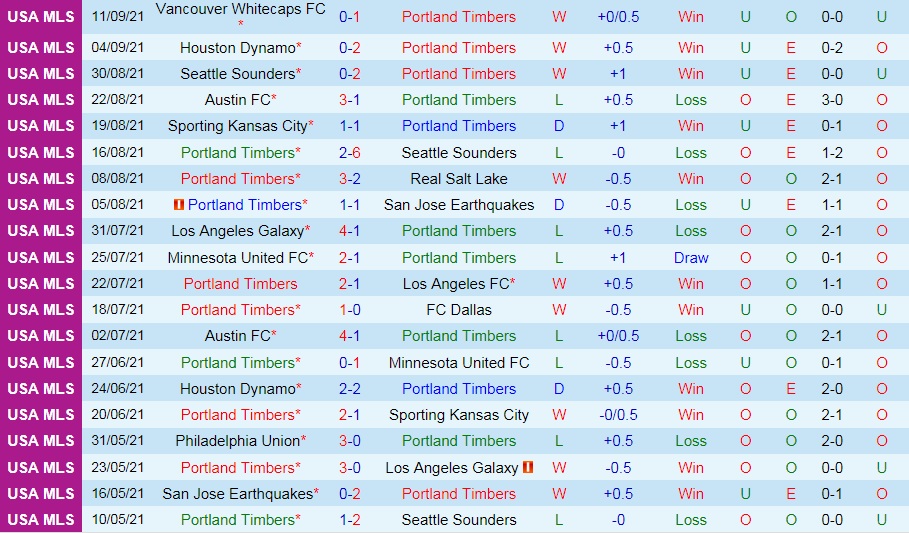Select the -0/0.5 handicap value
This screenshot has height=533, width=909.
pos(619,415)
